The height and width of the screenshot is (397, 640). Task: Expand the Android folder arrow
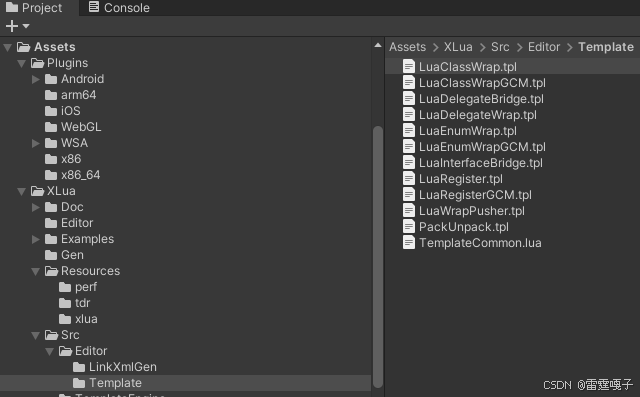click(36, 79)
